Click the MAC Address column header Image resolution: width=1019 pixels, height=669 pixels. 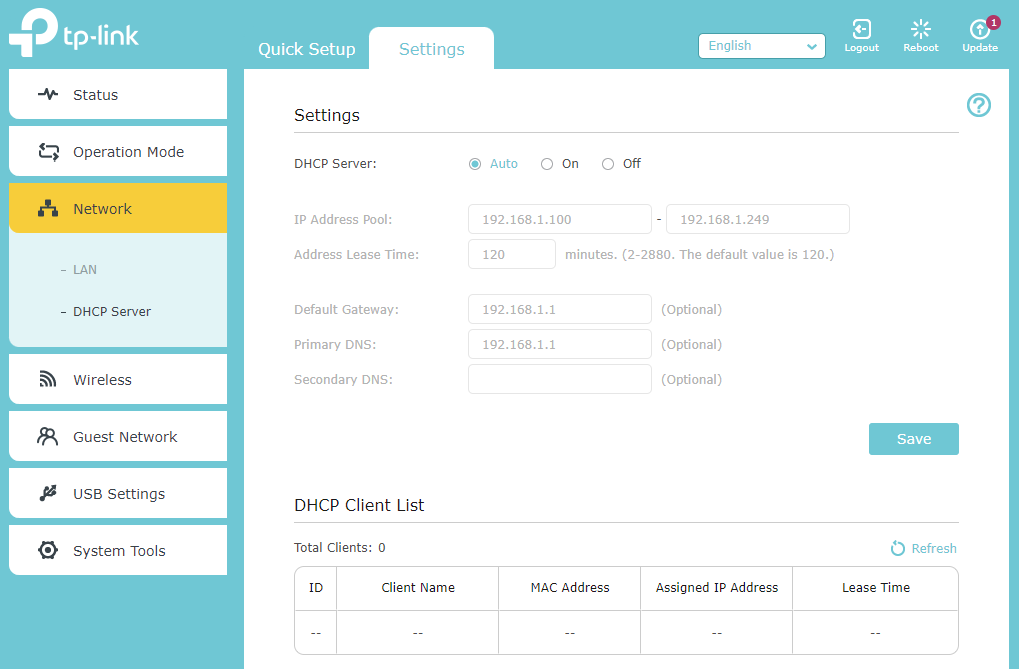tap(570, 588)
